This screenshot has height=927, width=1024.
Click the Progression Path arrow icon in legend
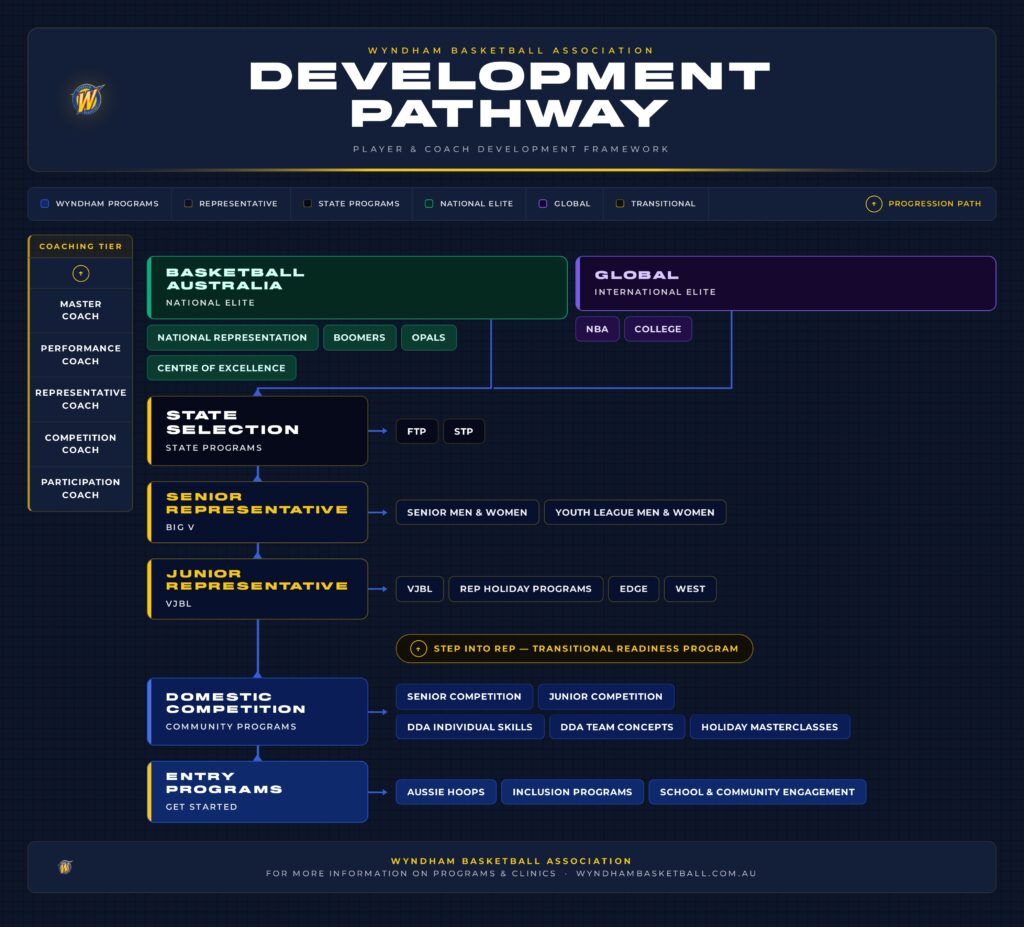(x=873, y=204)
